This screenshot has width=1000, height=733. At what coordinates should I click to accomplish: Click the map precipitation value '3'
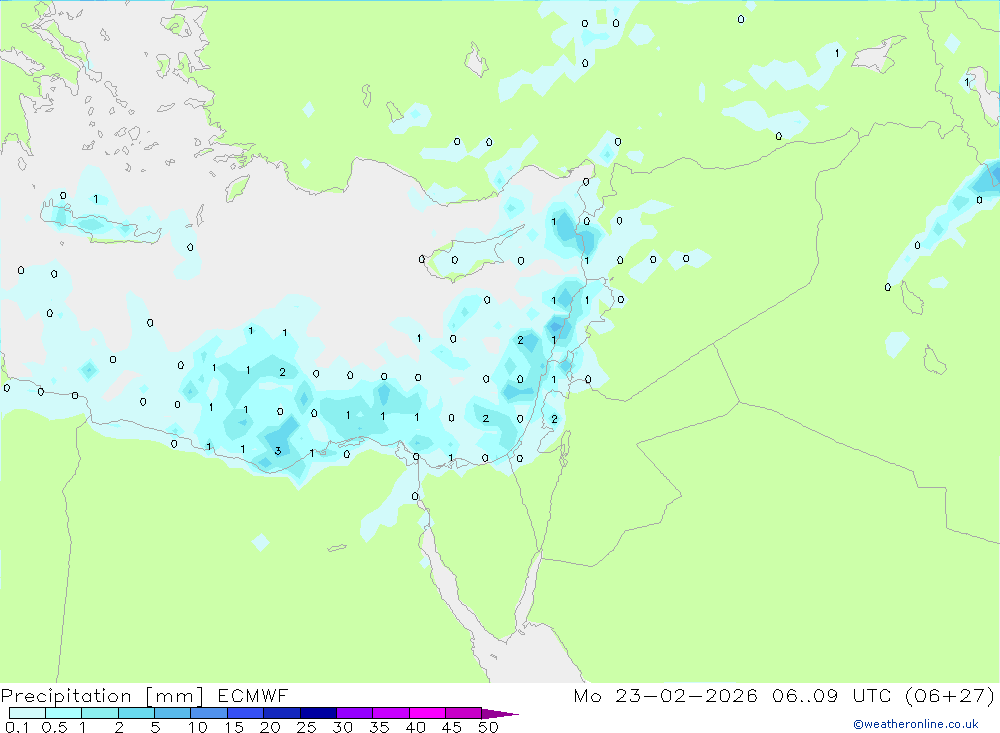(277, 451)
